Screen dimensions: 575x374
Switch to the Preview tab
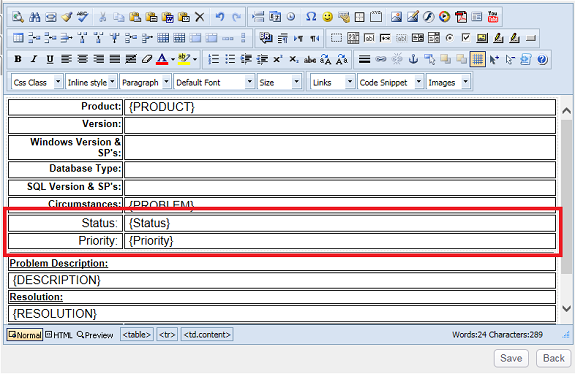click(95, 335)
